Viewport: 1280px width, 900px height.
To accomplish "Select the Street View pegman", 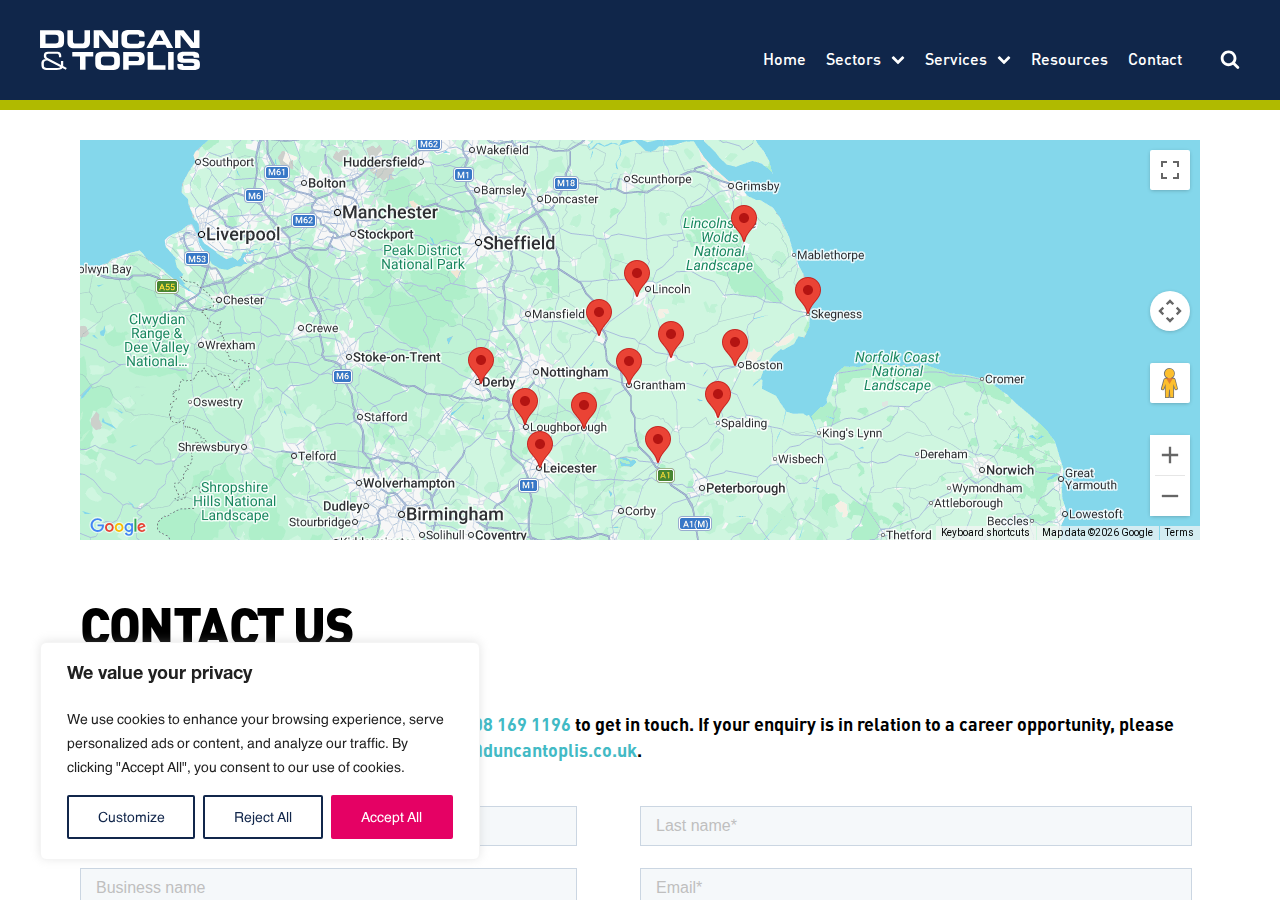I will (1170, 383).
